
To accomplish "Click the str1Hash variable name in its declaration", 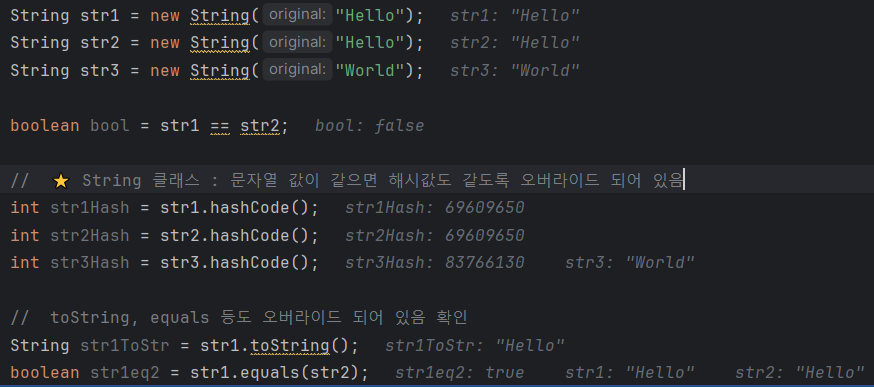I will coord(90,208).
